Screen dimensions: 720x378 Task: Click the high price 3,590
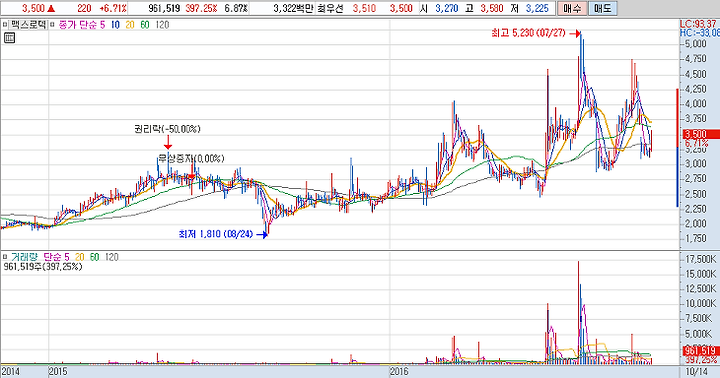492,8
